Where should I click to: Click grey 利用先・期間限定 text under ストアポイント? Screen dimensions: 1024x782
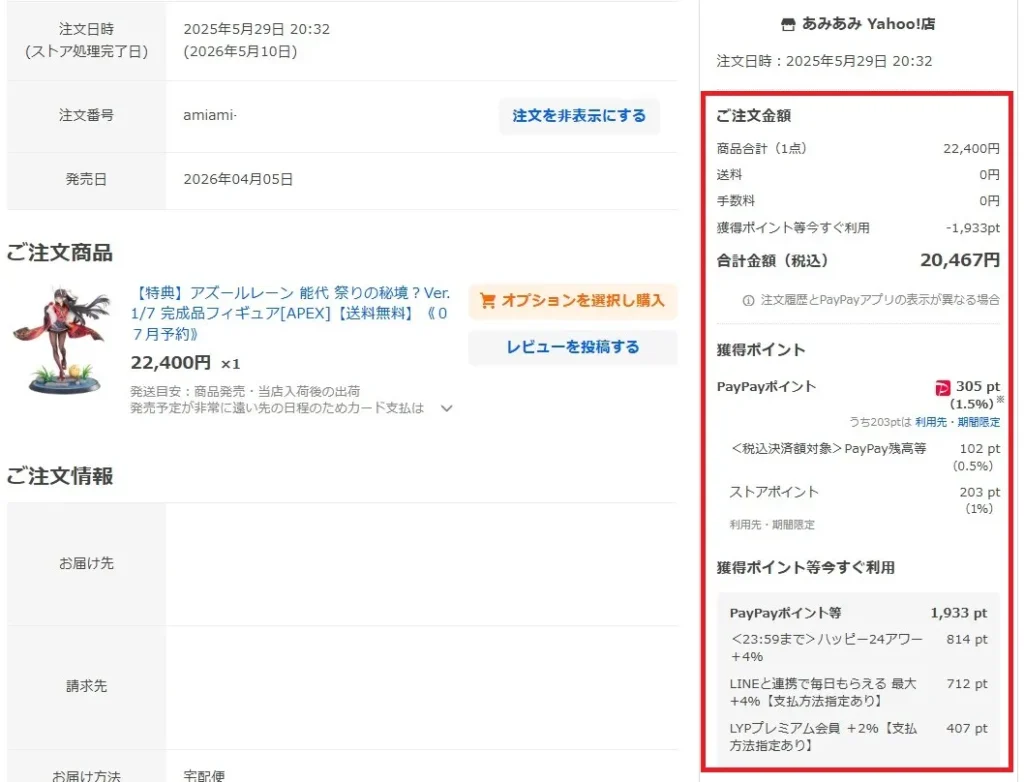pos(772,525)
